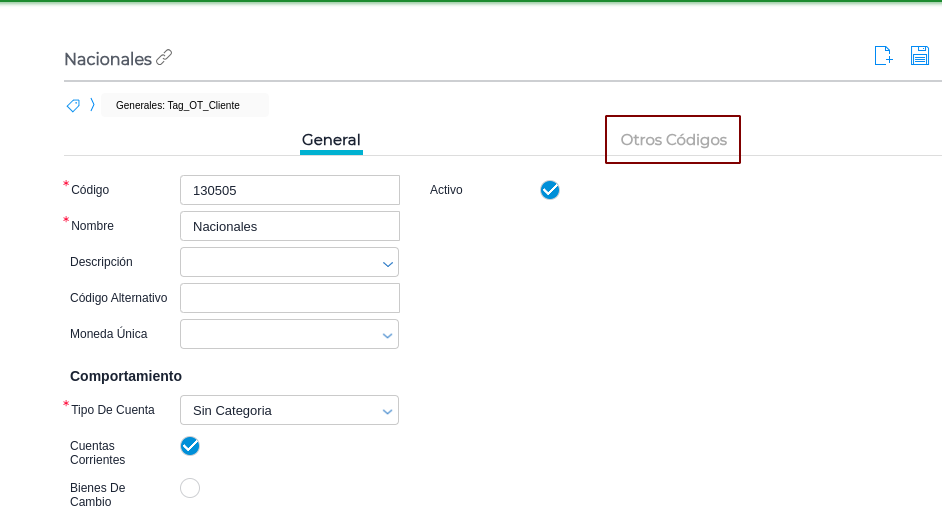
Task: Click the link icon beside Nacionales title
Action: [x=164, y=58]
